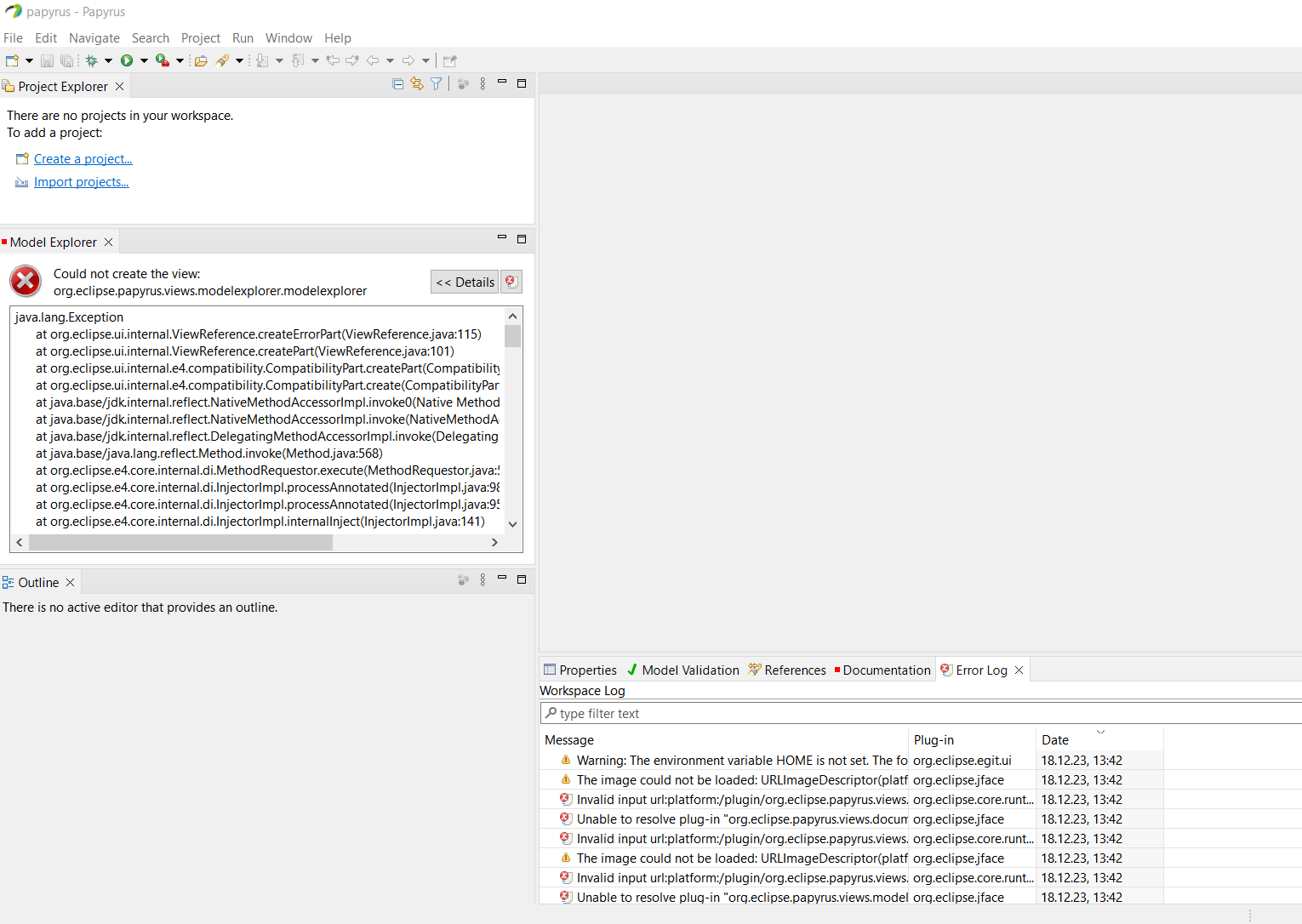Collapse error details with Details button

click(465, 282)
